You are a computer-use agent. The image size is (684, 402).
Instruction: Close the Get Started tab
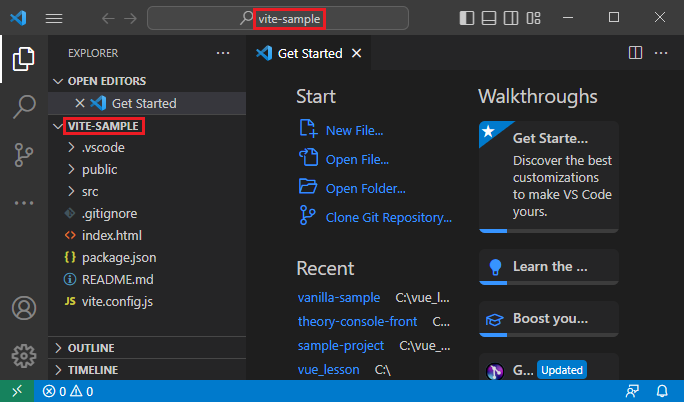357,53
